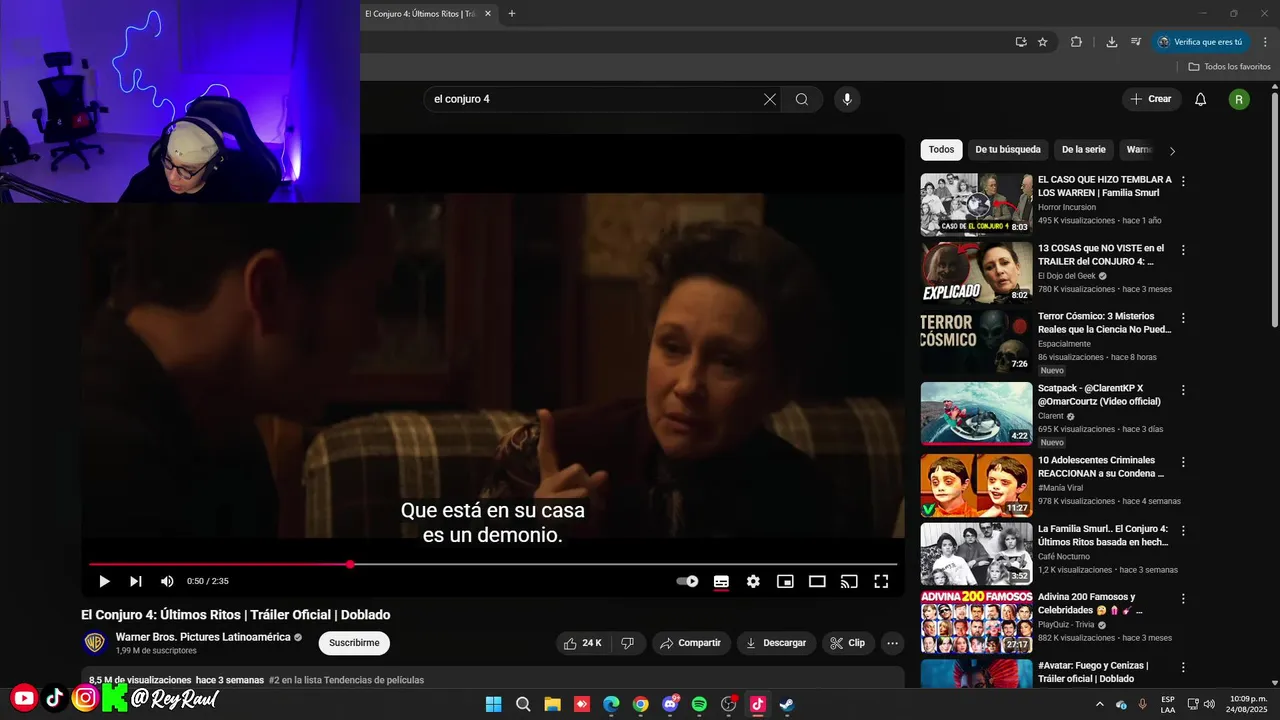The image size is (1280, 720).
Task: Skip to next video in player
Action: click(x=136, y=581)
